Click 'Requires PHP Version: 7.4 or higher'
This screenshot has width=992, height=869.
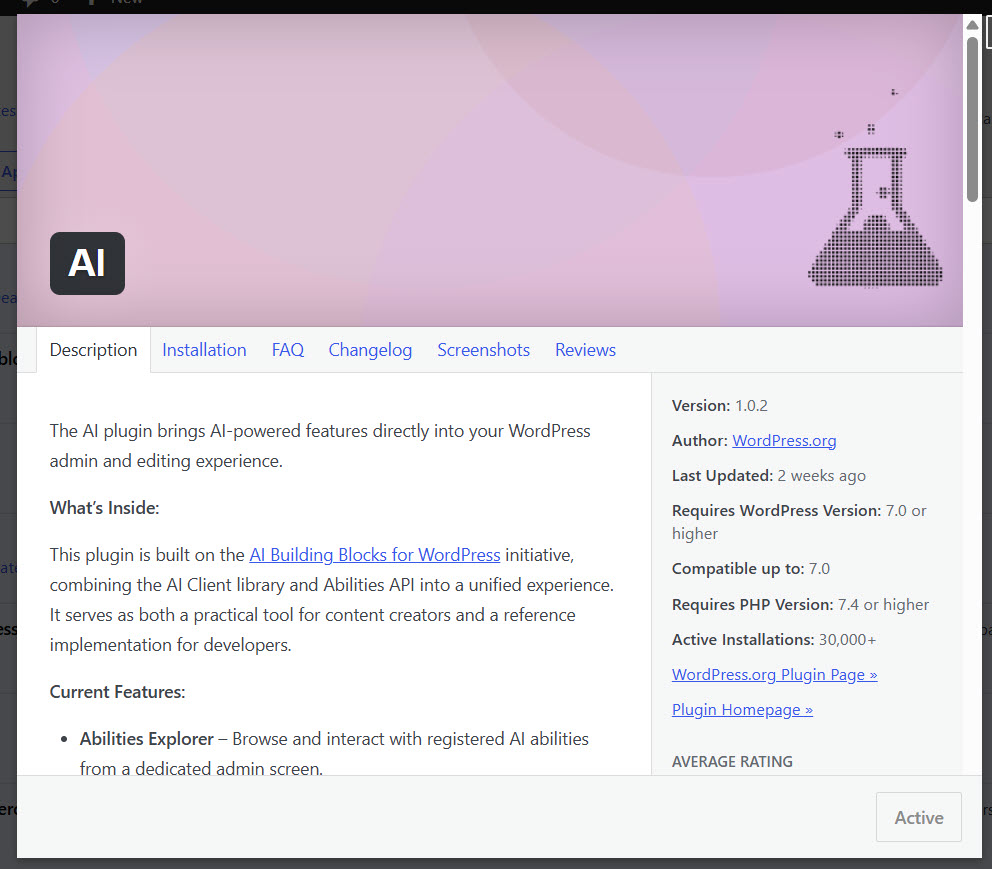point(800,605)
